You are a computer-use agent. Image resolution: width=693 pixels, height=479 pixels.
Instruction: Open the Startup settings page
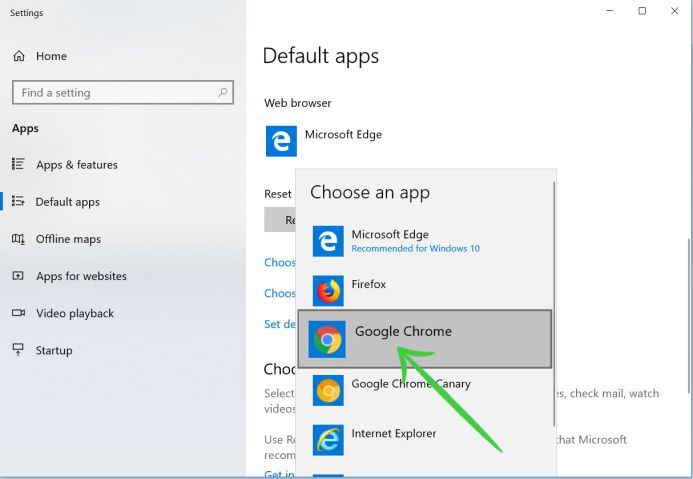pos(54,350)
